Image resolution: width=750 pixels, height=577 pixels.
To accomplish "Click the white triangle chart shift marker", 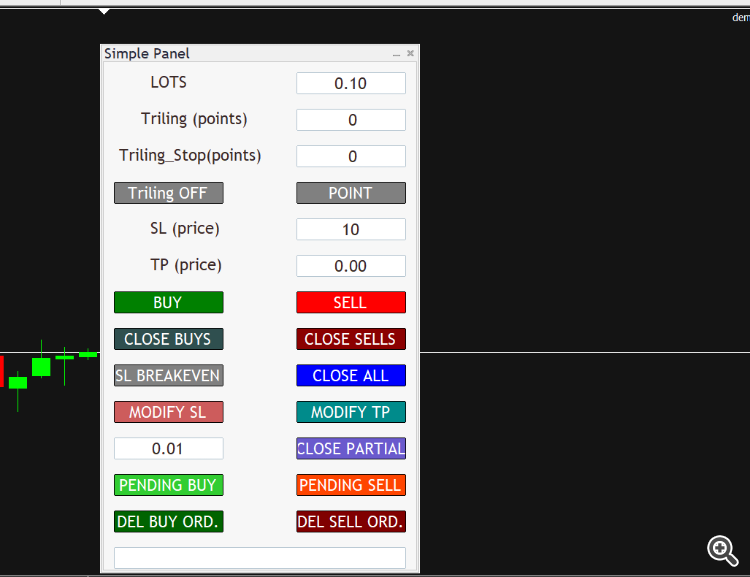I will tap(104, 11).
